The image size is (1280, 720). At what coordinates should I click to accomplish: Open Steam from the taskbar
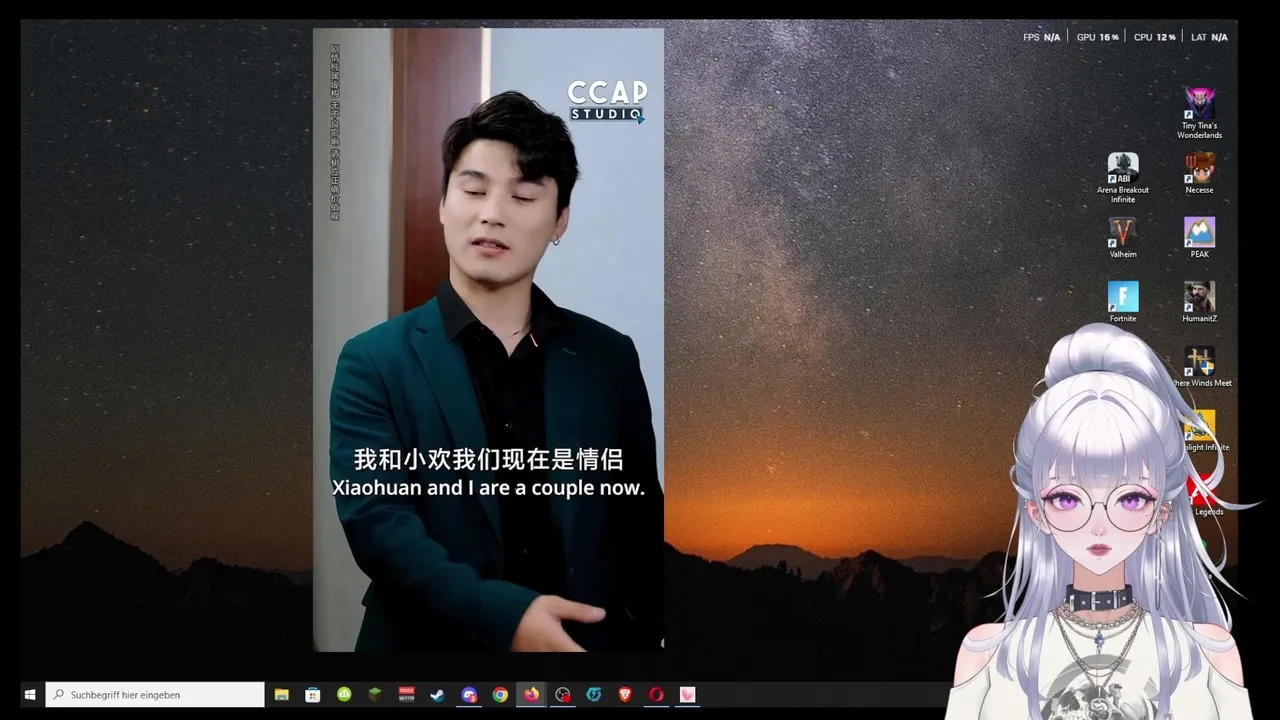click(x=437, y=695)
